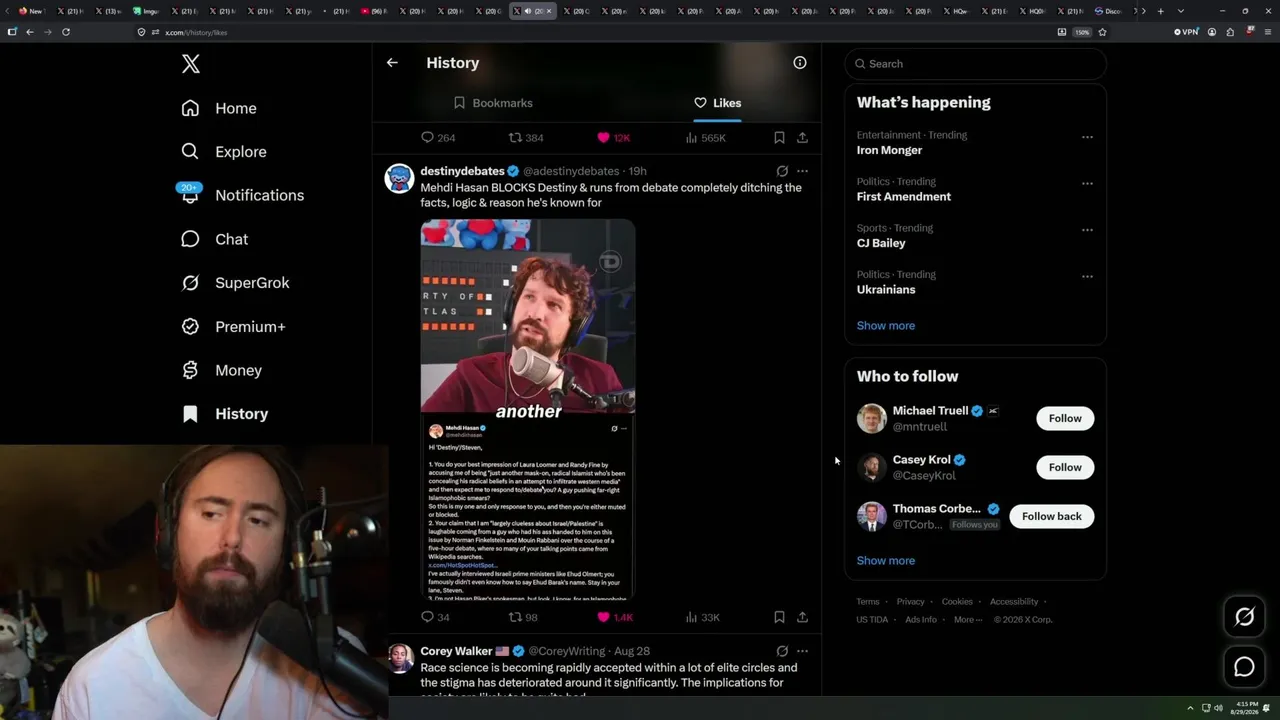Click the back arrow beside History
Image resolution: width=1280 pixels, height=720 pixels.
(x=392, y=63)
